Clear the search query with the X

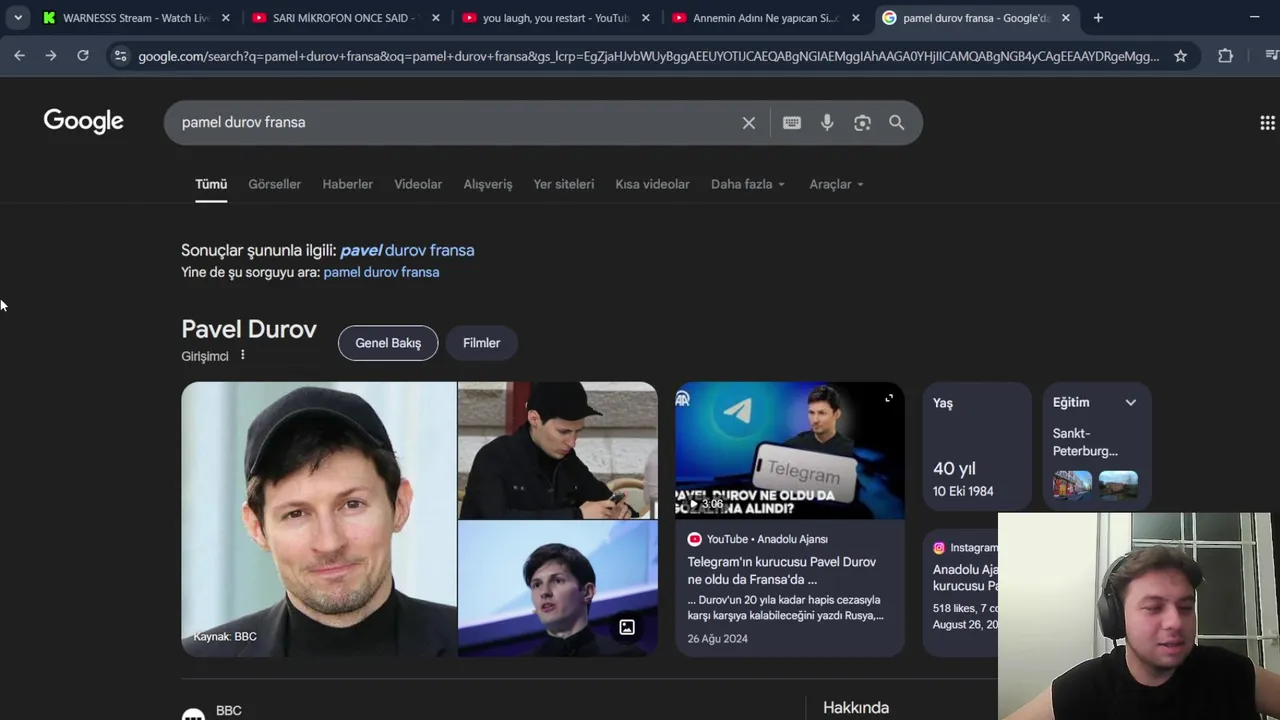click(749, 122)
